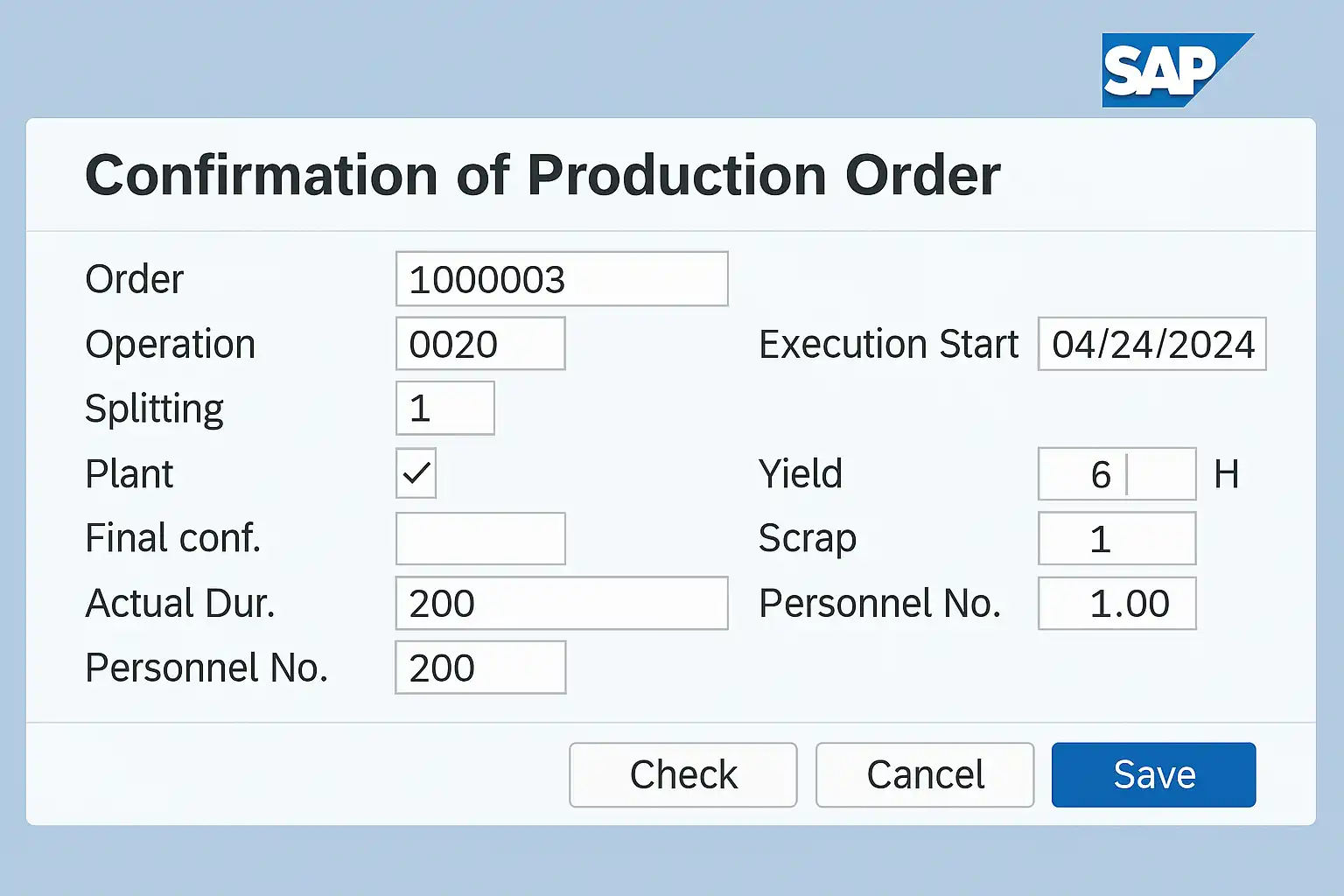1344x896 pixels.
Task: Click the Execution Start label
Action: (888, 344)
